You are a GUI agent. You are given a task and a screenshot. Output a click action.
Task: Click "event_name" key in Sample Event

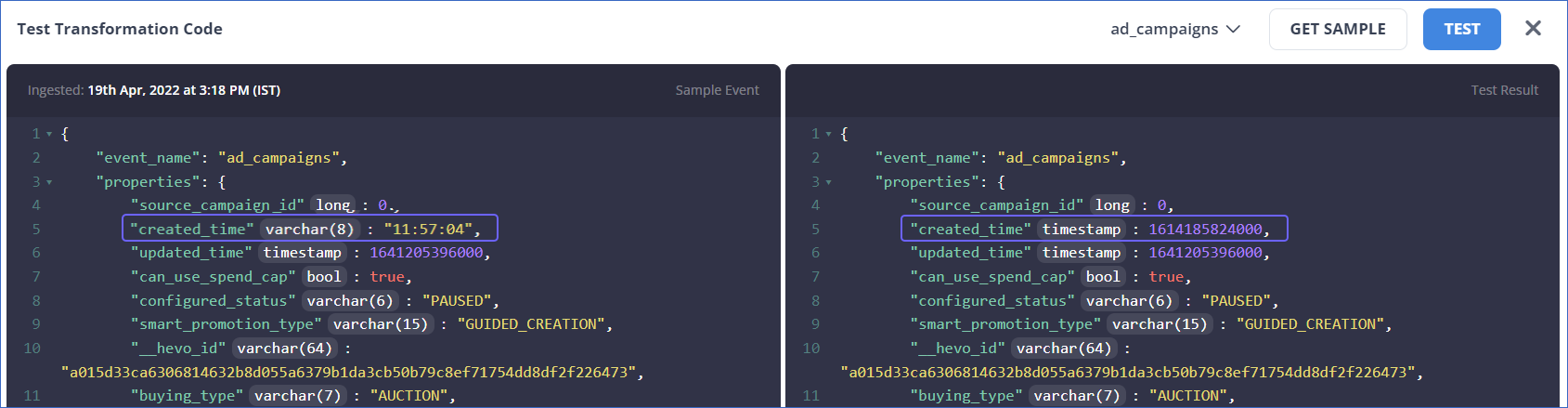149,158
